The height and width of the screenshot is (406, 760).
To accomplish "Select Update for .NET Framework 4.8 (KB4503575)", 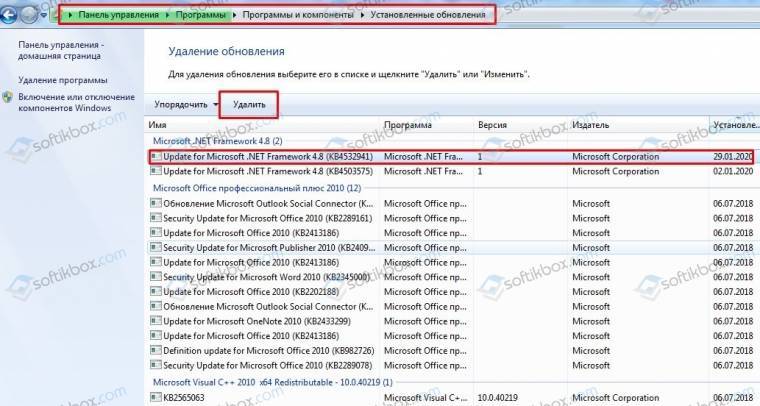I will [x=268, y=171].
